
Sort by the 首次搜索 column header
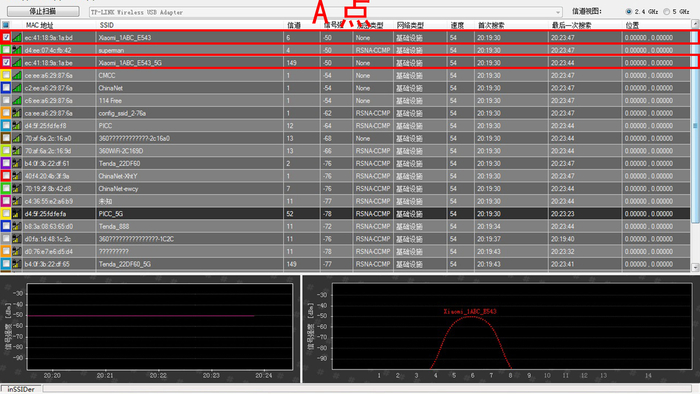(491, 25)
